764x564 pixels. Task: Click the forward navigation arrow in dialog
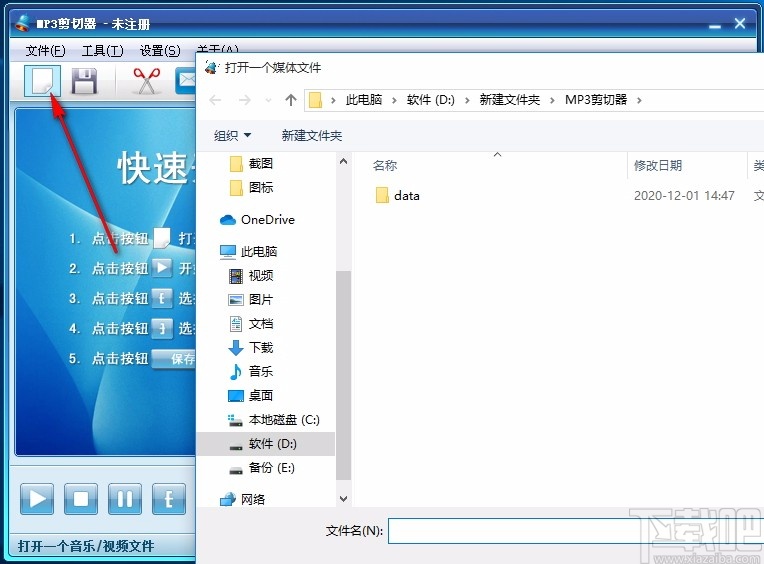[245, 100]
